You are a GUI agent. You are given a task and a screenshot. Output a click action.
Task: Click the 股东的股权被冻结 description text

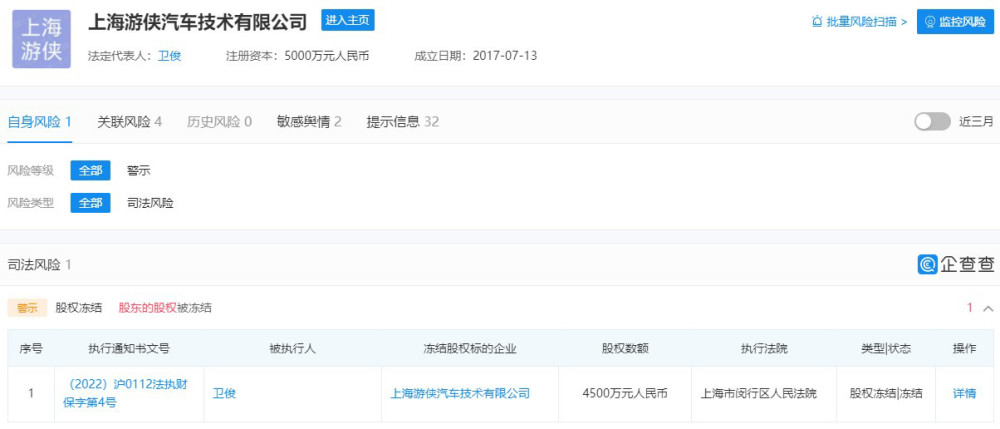coord(165,308)
